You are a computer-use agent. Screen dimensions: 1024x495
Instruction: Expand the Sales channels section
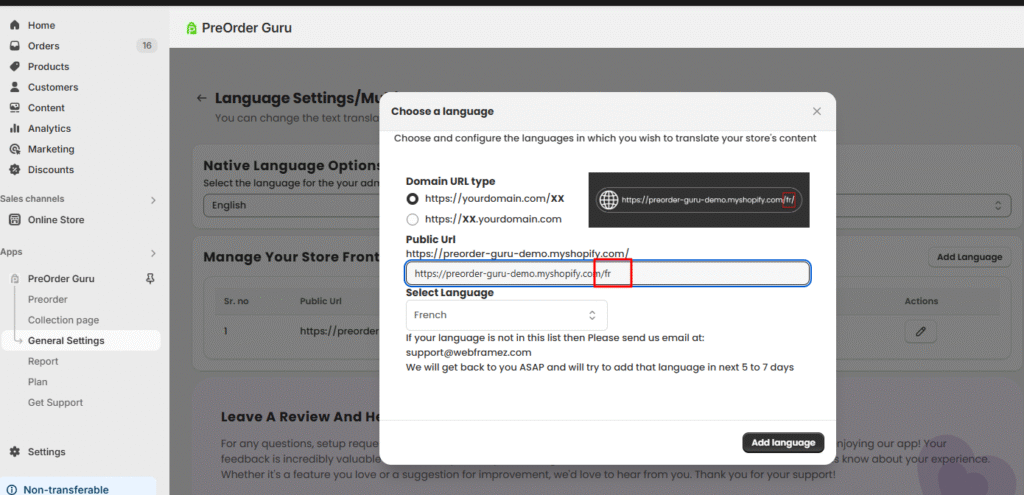coord(153,200)
